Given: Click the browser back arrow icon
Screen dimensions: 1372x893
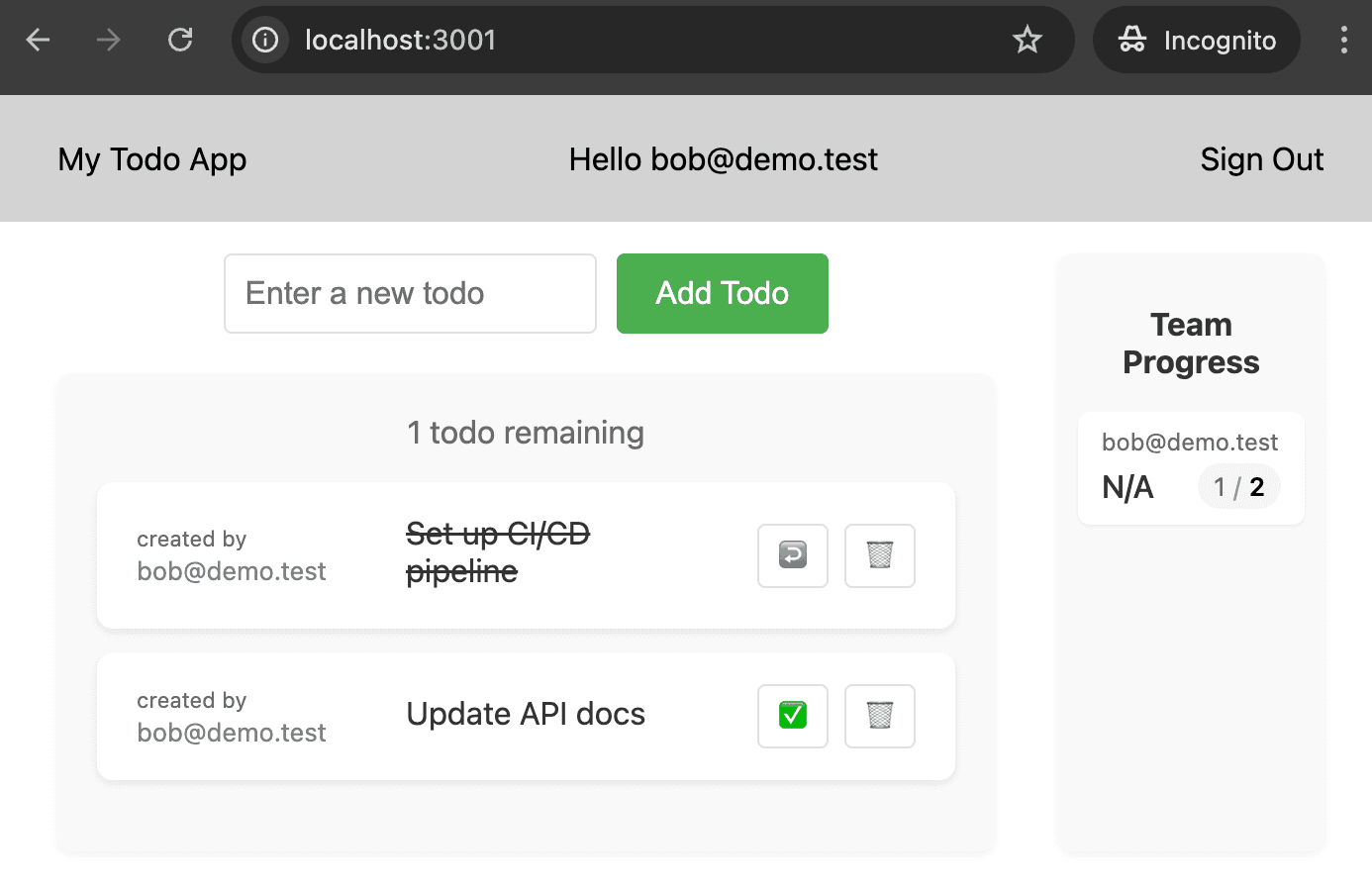Looking at the screenshot, I should coord(37,40).
